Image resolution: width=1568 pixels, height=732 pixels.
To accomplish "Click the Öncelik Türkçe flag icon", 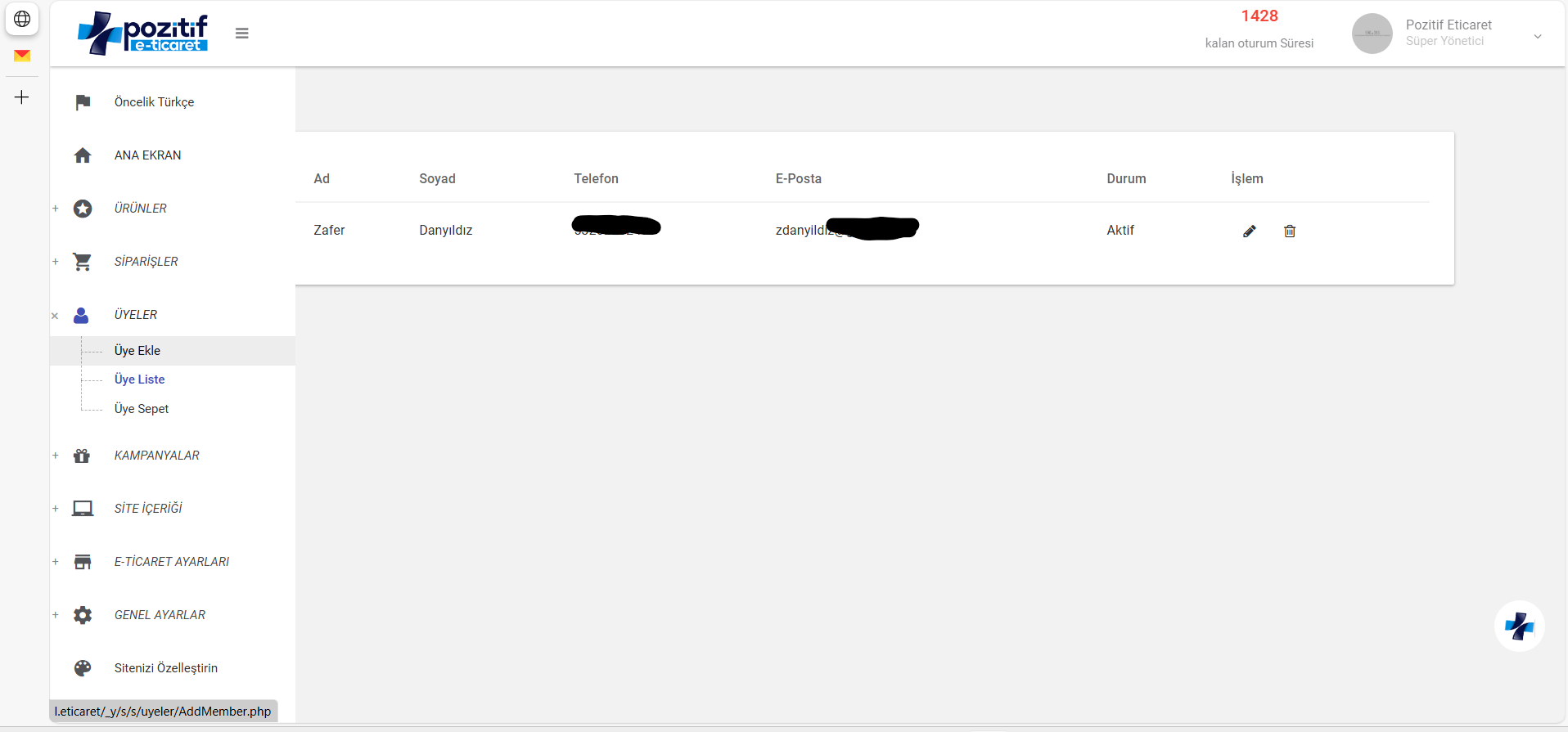I will point(83,102).
